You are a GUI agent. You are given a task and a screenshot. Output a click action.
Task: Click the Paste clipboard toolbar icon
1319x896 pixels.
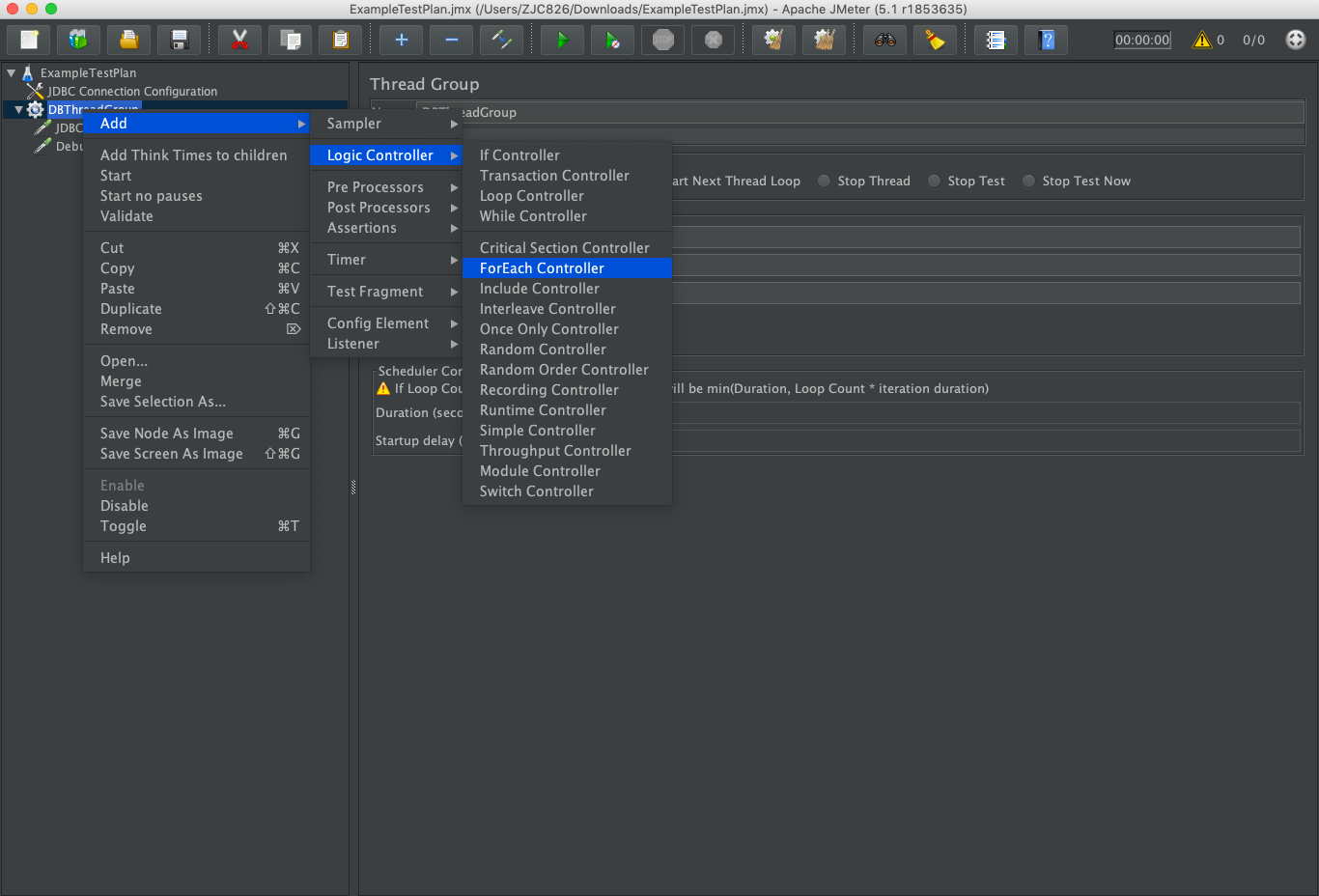[x=340, y=40]
